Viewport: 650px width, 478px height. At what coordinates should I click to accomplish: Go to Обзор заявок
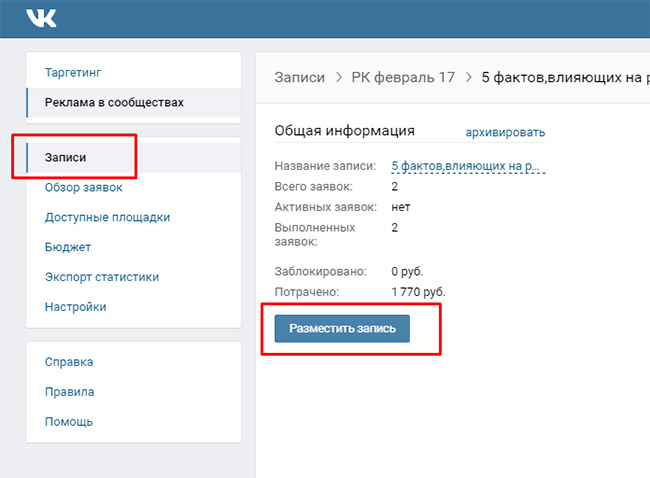pos(84,187)
